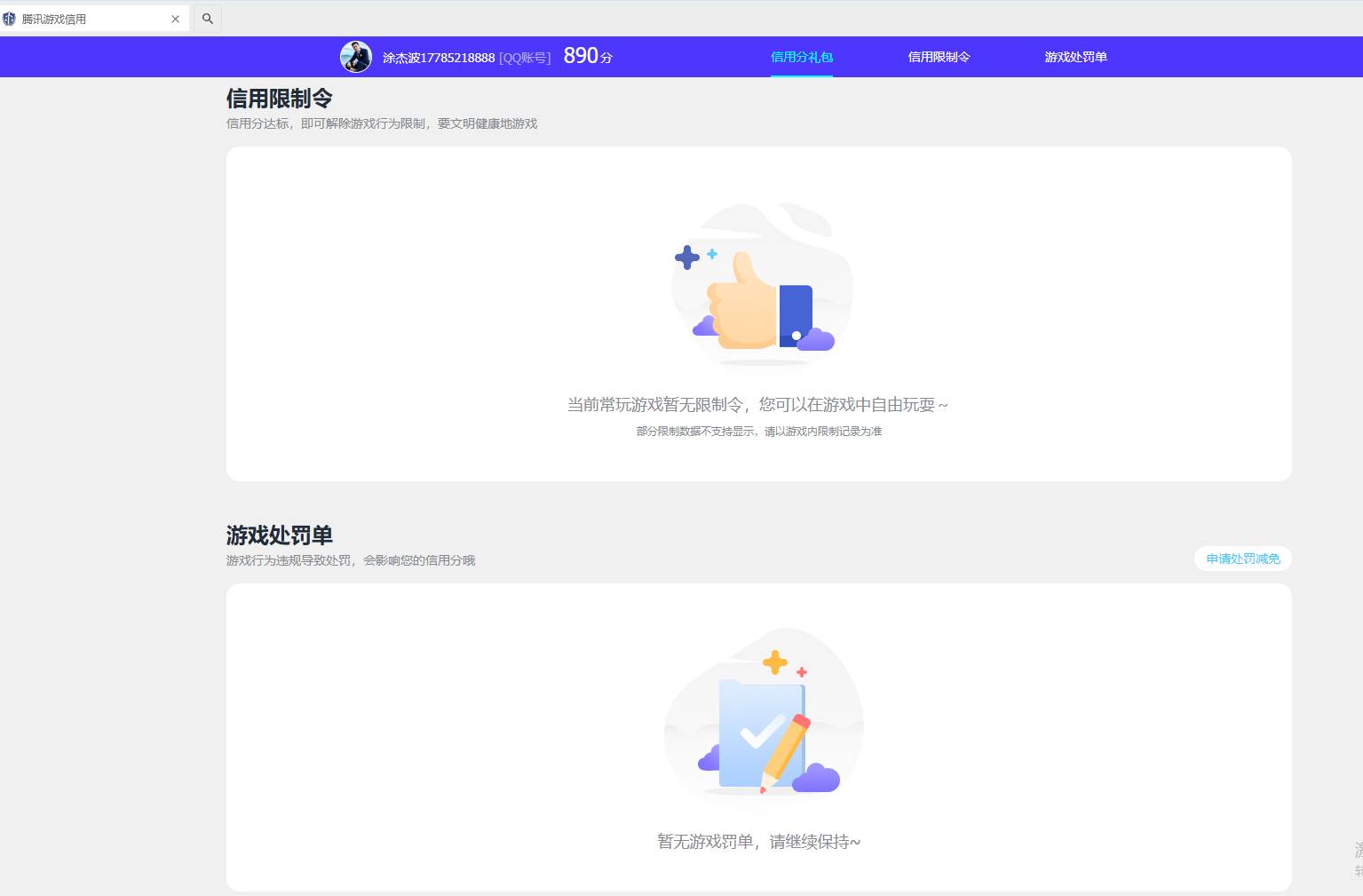The height and width of the screenshot is (896, 1363).
Task: Click the 信用限制令 section heading
Action: coord(279,99)
